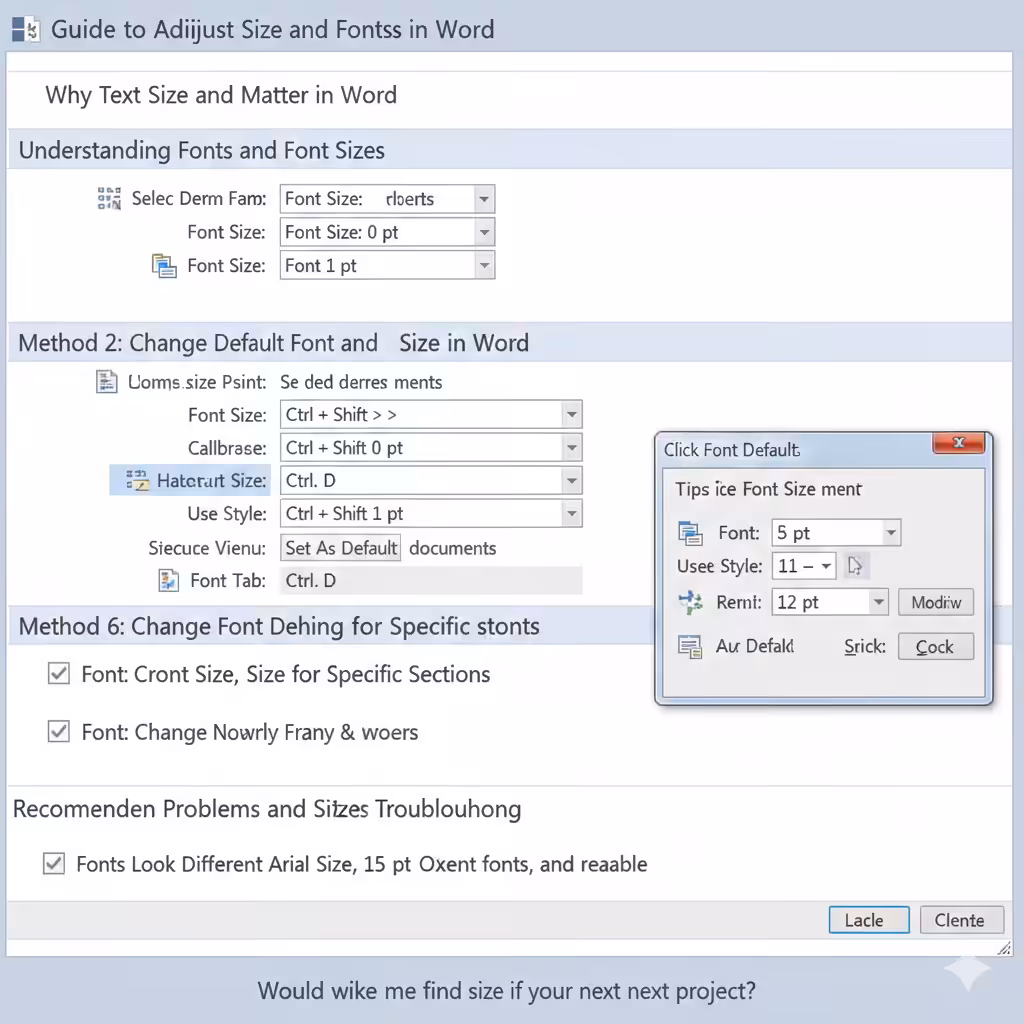
Task: Toggle Font: Cront Size for Specific Sections checkbox
Action: coord(59,673)
